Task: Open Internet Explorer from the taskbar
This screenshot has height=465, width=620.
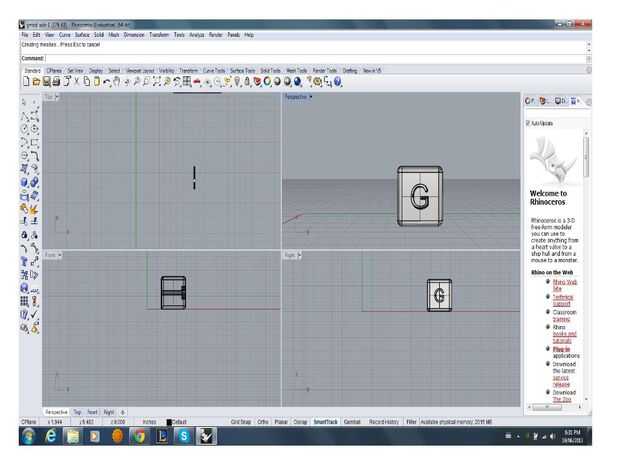Action: 51,437
